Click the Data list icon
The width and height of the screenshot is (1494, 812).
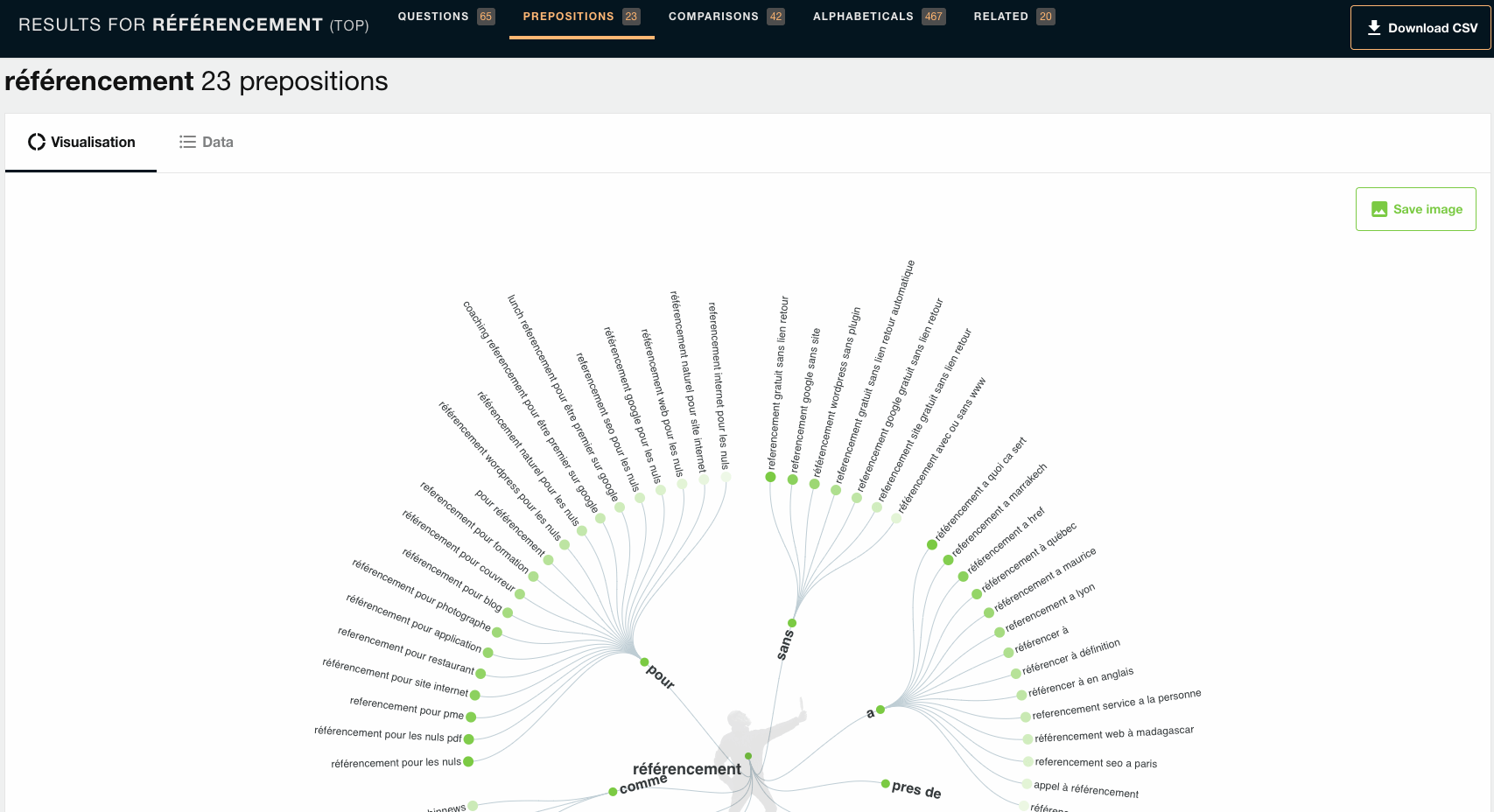click(x=187, y=142)
